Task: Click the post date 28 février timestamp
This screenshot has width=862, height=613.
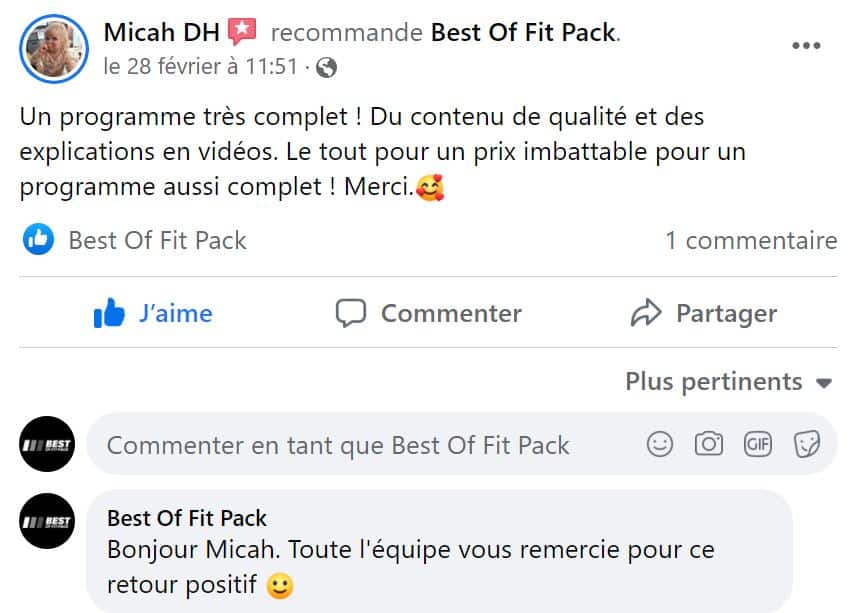Action: click(x=200, y=67)
